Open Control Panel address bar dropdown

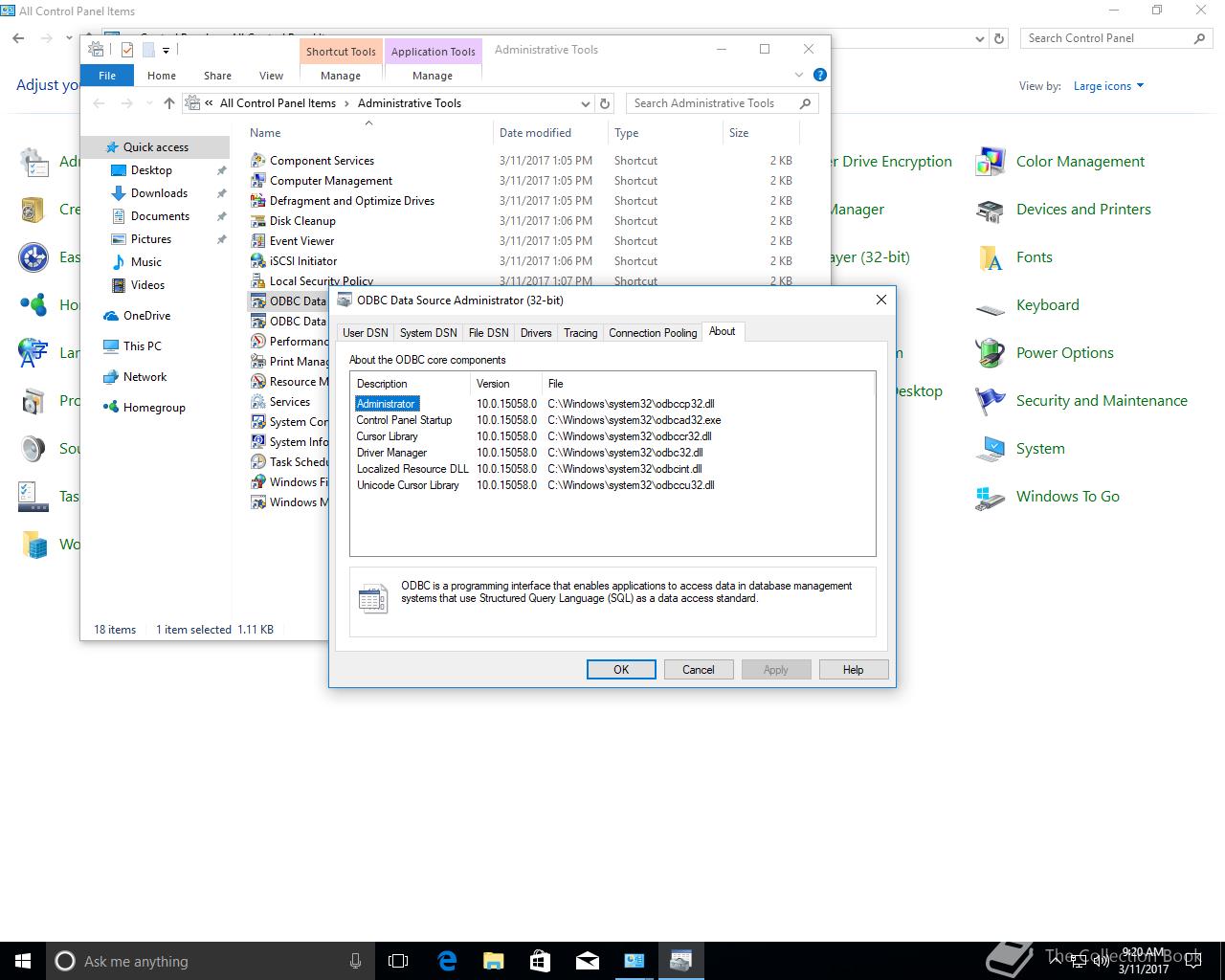tap(979, 39)
